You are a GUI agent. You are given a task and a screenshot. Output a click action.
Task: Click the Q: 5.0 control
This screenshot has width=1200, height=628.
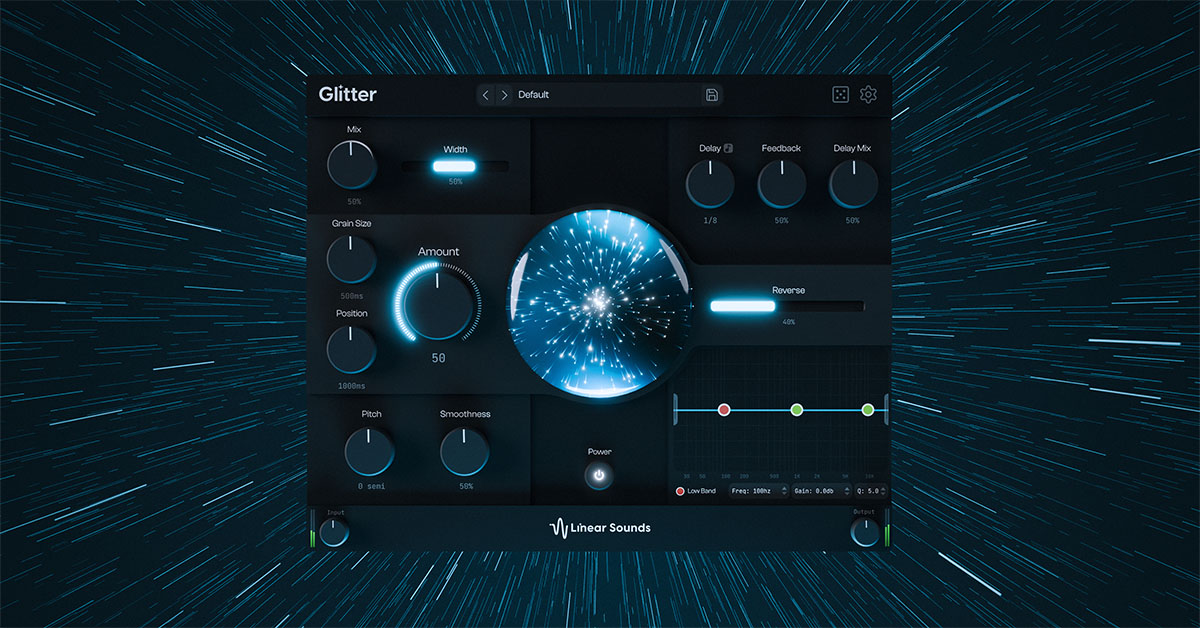(866, 490)
